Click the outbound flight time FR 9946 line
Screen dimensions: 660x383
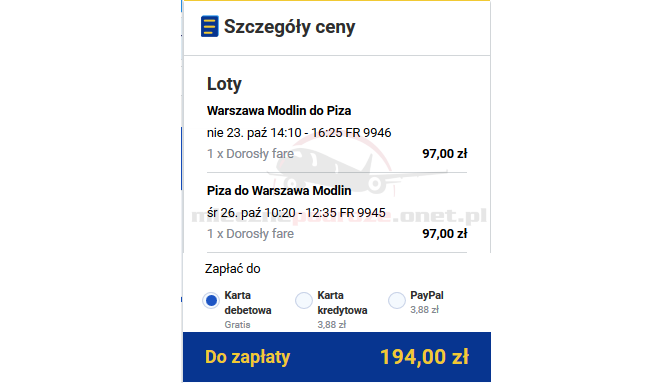tap(299, 133)
